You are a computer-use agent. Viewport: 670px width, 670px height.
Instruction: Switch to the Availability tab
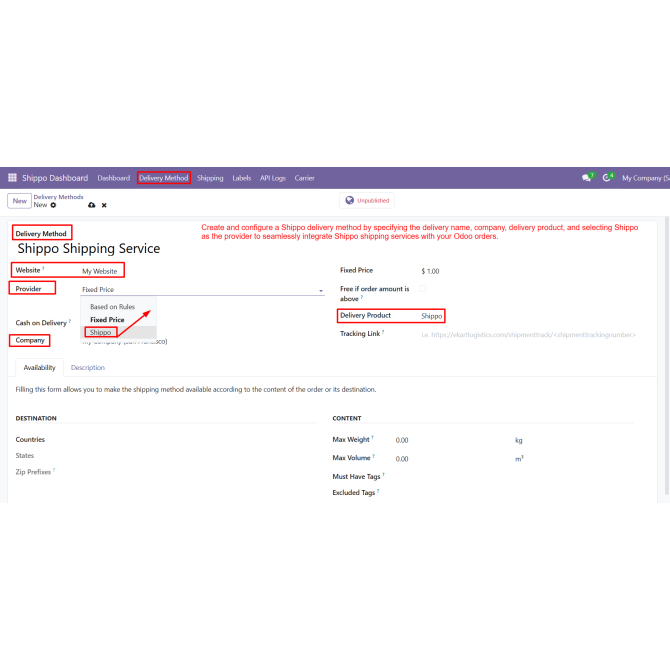(39, 367)
